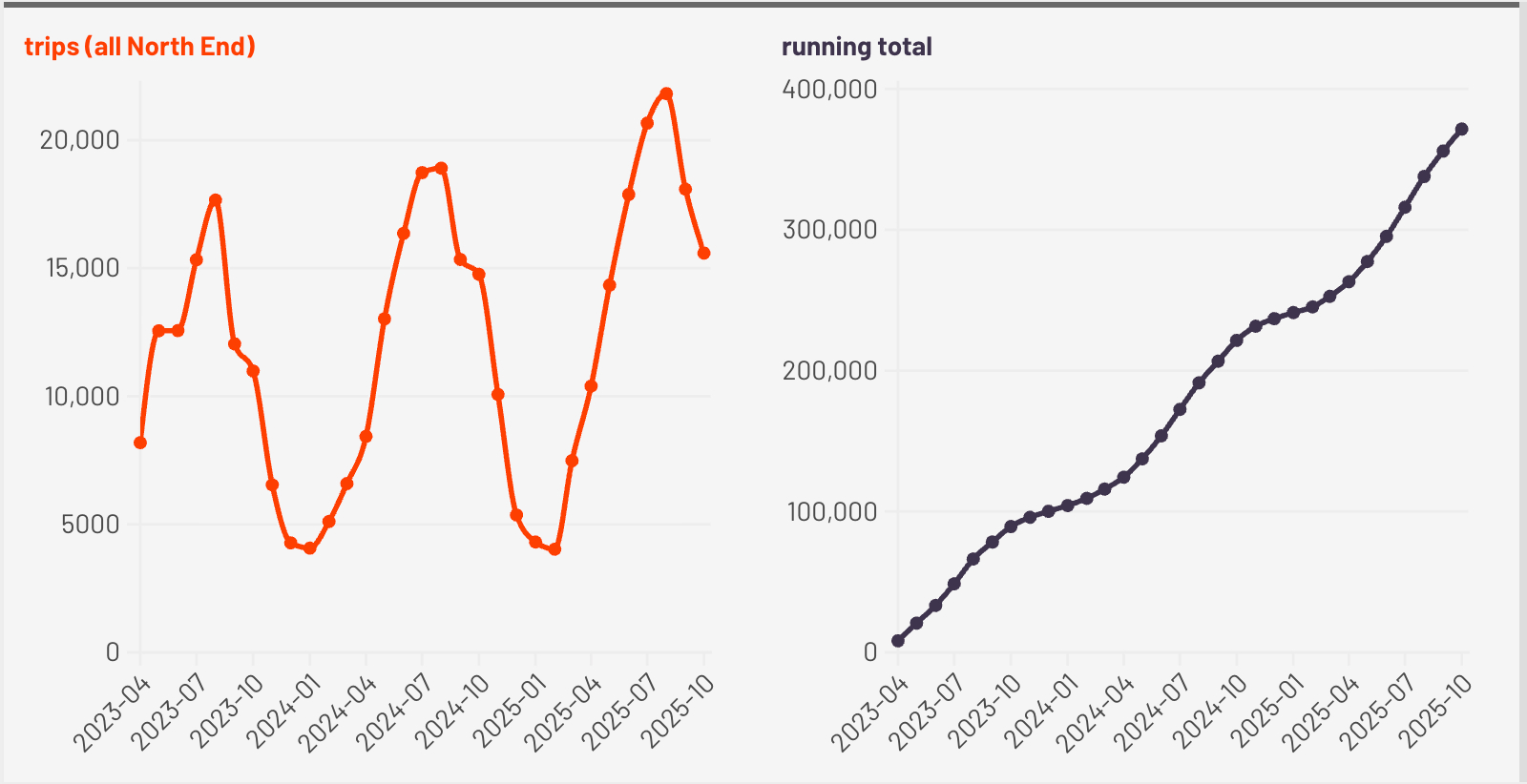The image size is (1527, 784).
Task: Click the first data point of the running total line
Action: click(x=898, y=641)
